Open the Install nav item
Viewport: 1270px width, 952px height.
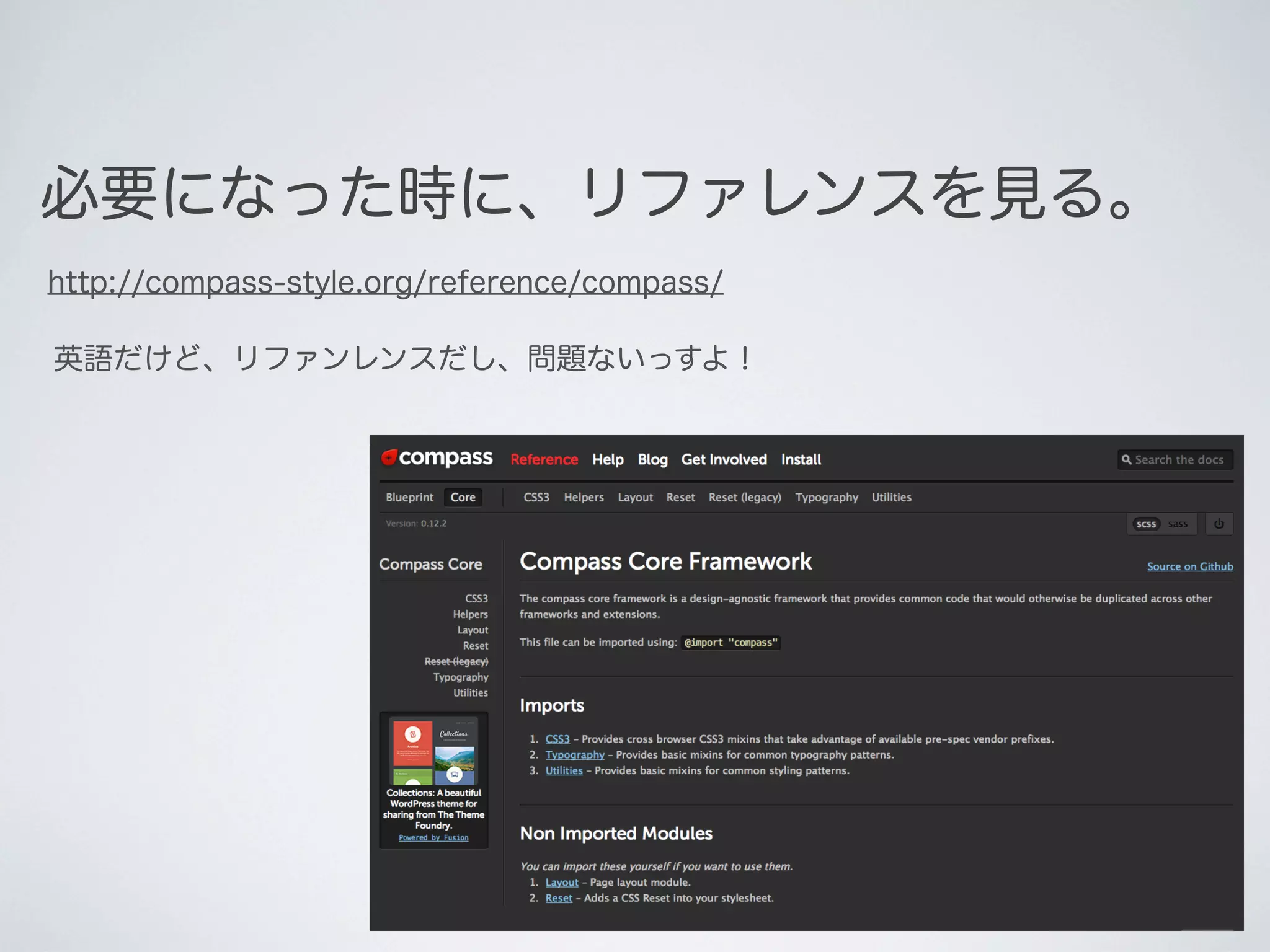pos(801,459)
